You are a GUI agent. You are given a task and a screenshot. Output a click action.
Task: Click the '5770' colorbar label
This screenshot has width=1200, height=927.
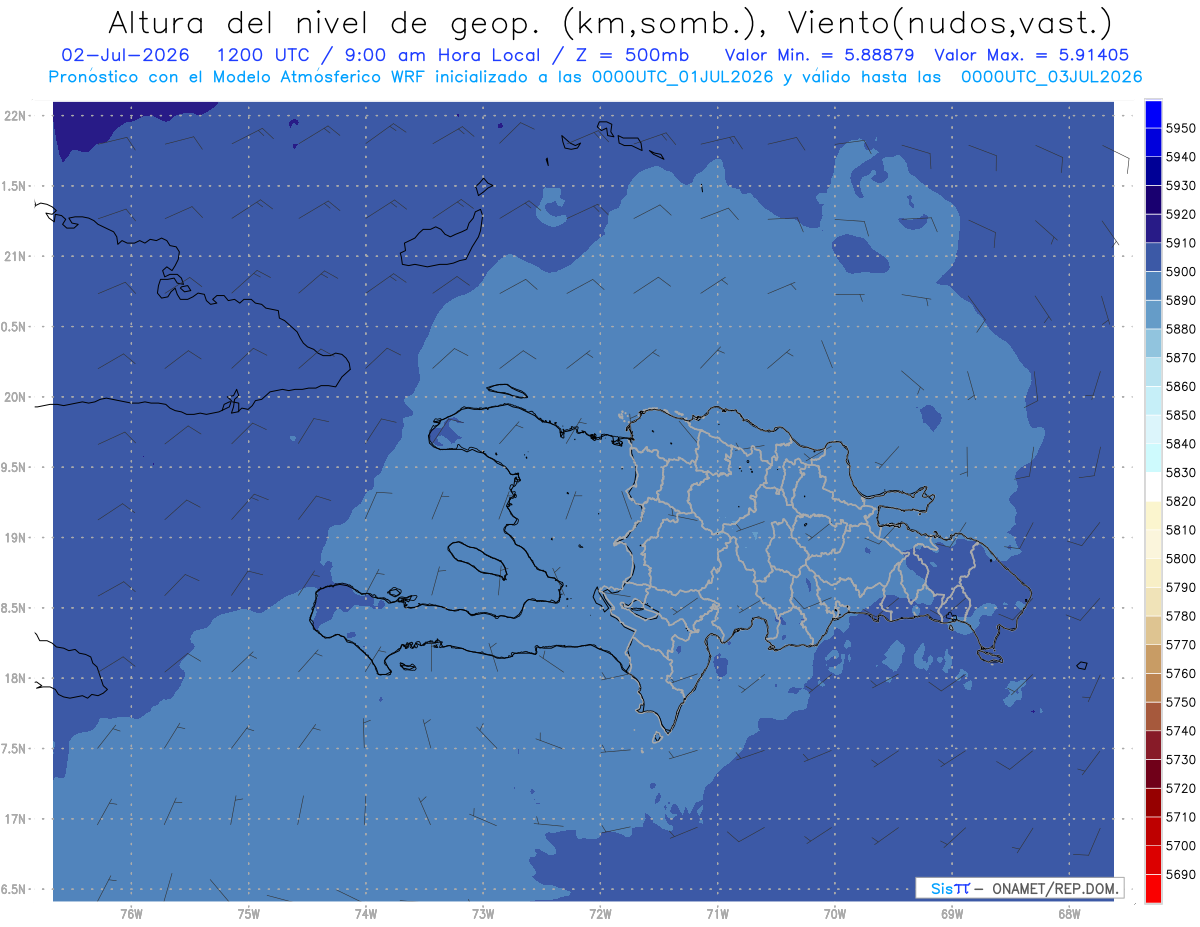tap(1180, 645)
